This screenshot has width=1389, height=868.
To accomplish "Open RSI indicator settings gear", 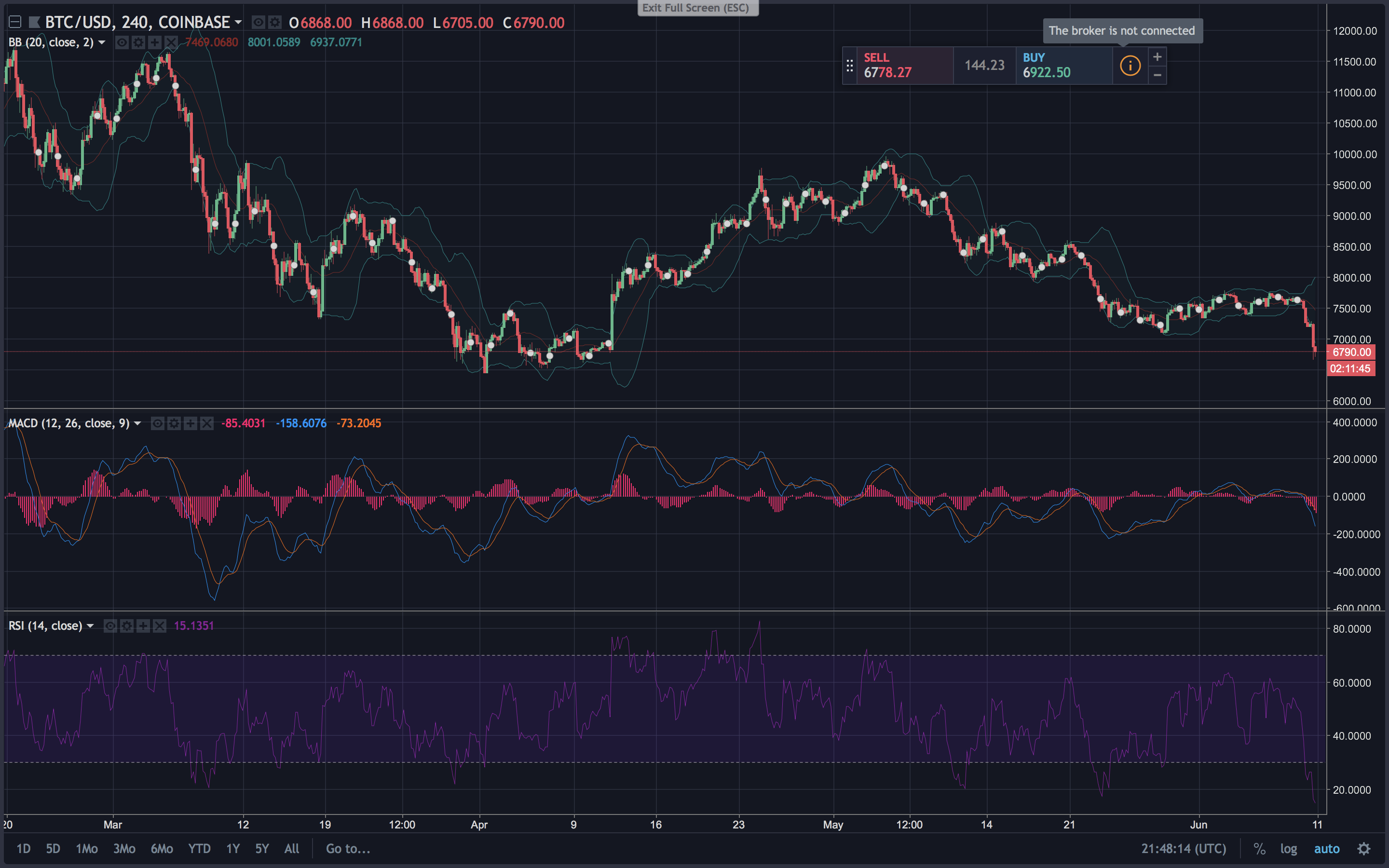I will [x=127, y=626].
